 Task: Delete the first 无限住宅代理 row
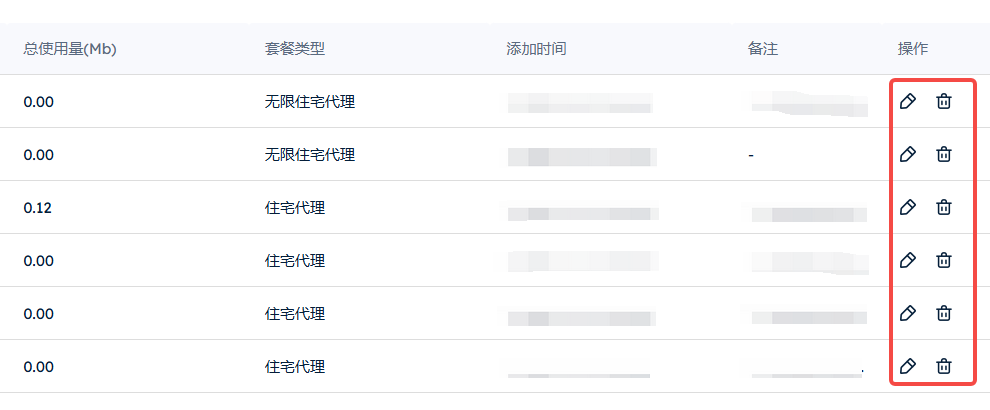(943, 101)
